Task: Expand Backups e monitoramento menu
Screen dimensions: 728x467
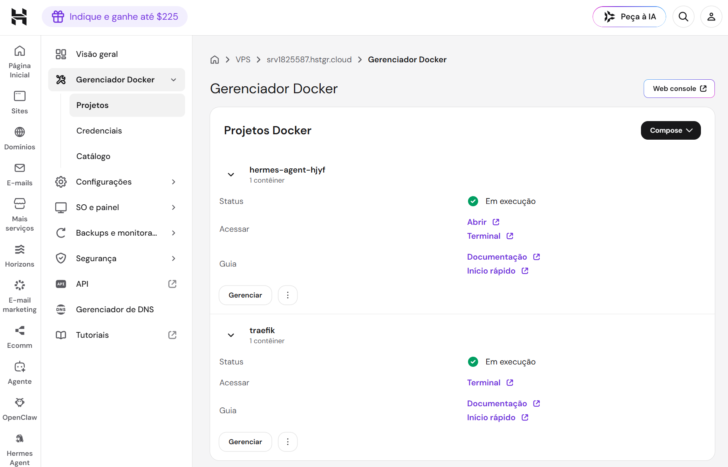Action: tap(116, 233)
